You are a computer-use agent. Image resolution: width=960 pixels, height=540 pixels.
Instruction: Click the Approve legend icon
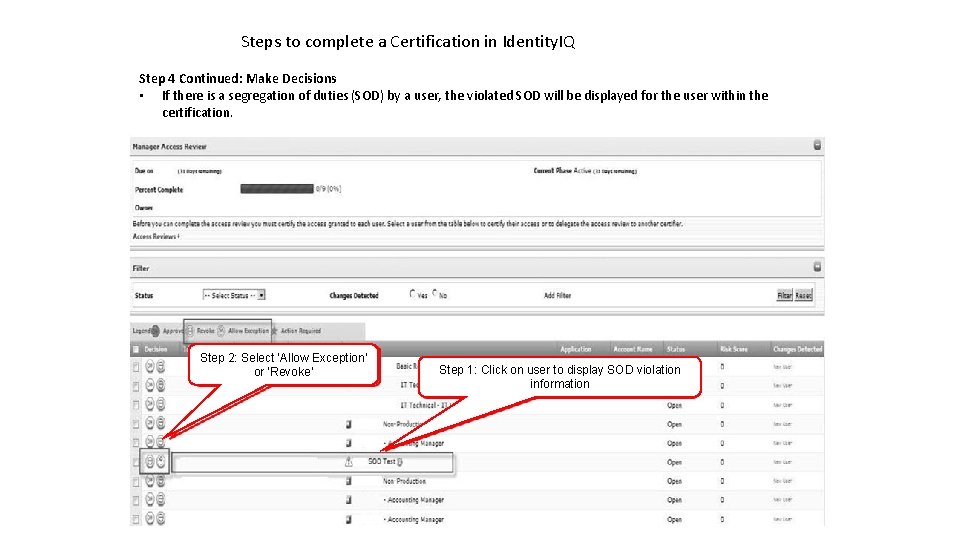(x=155, y=331)
